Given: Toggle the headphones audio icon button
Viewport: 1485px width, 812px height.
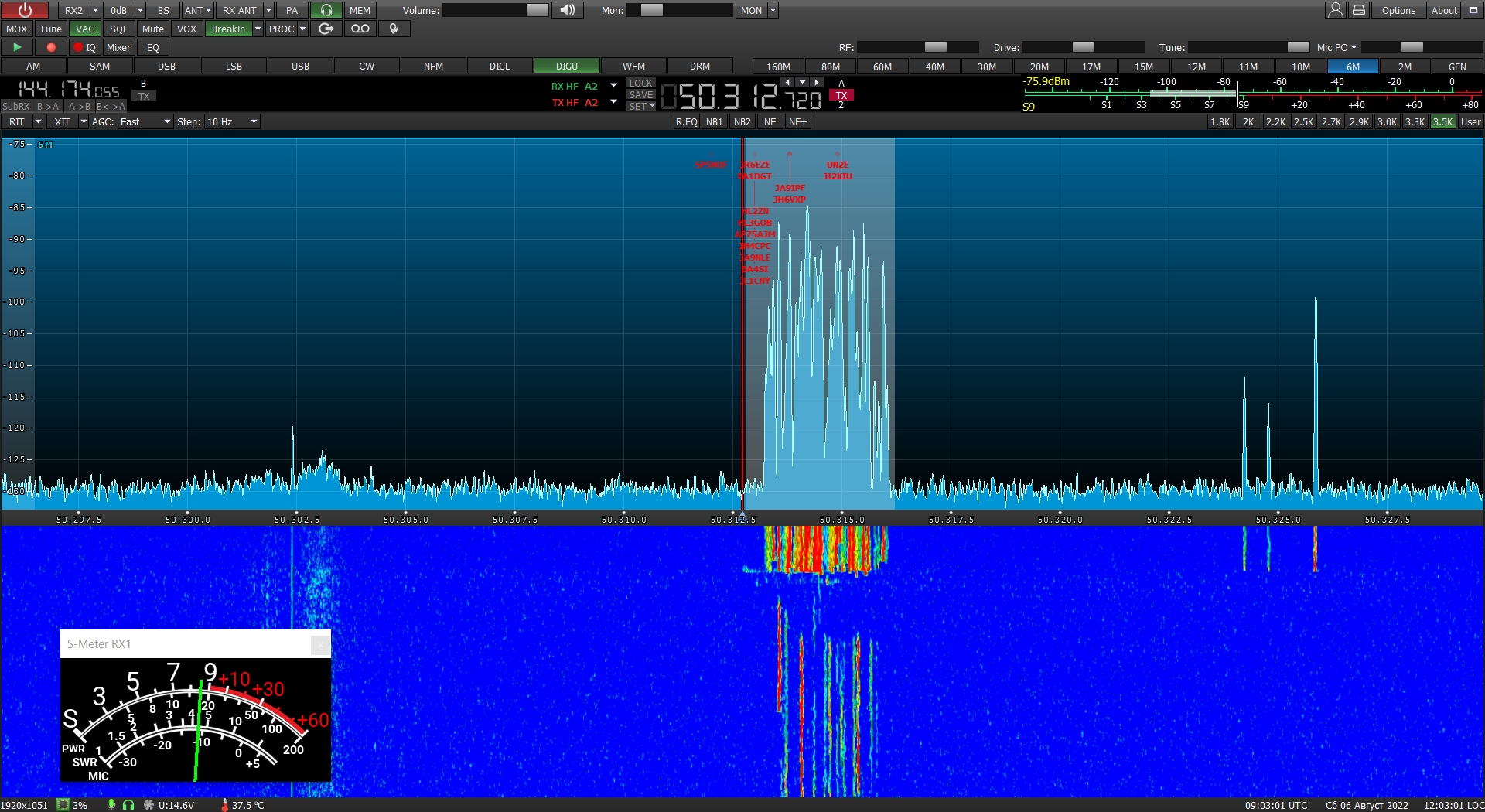Looking at the screenshot, I should tap(326, 10).
